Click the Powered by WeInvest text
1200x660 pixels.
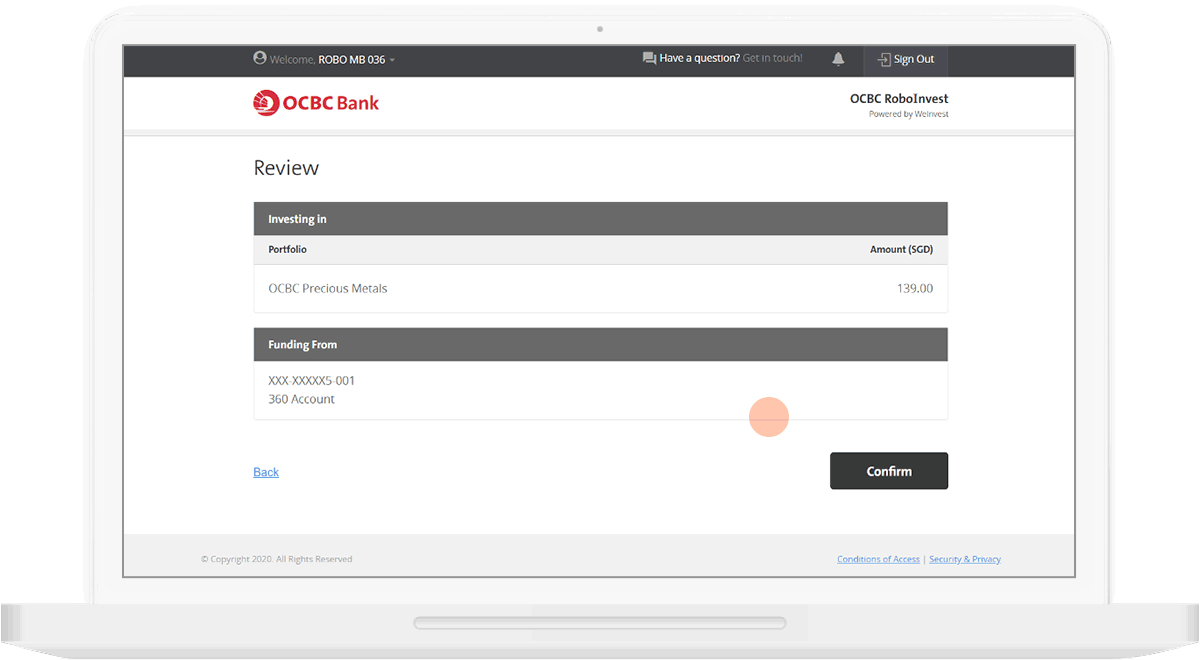point(909,114)
